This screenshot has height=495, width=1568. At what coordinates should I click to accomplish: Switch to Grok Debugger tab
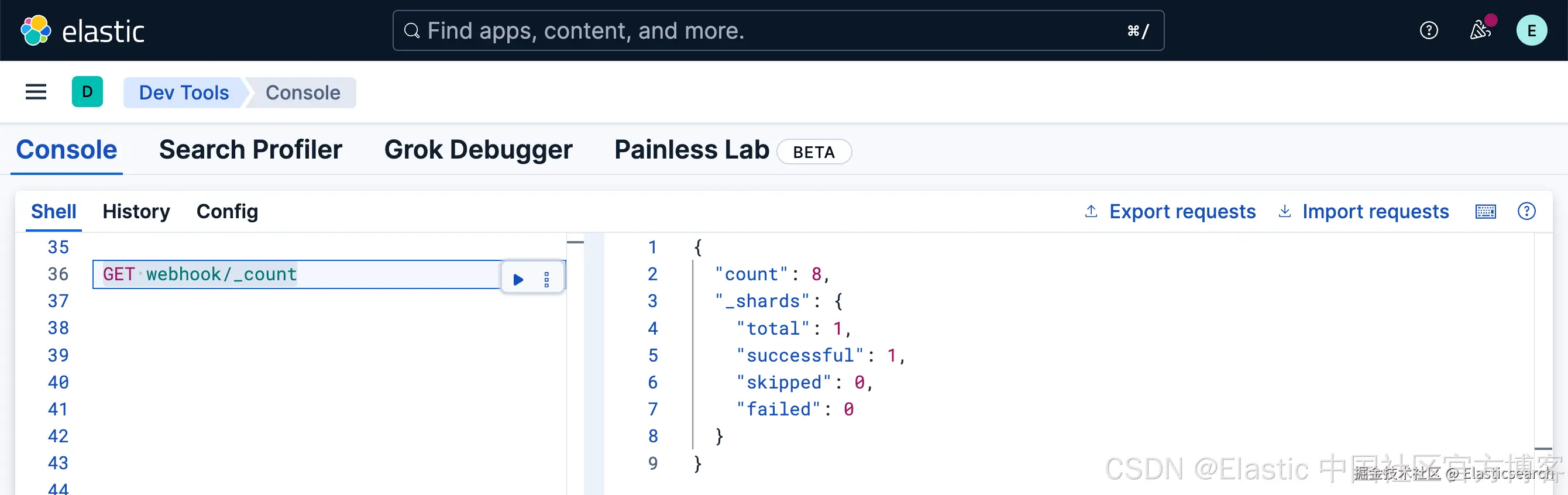pyautogui.click(x=478, y=150)
